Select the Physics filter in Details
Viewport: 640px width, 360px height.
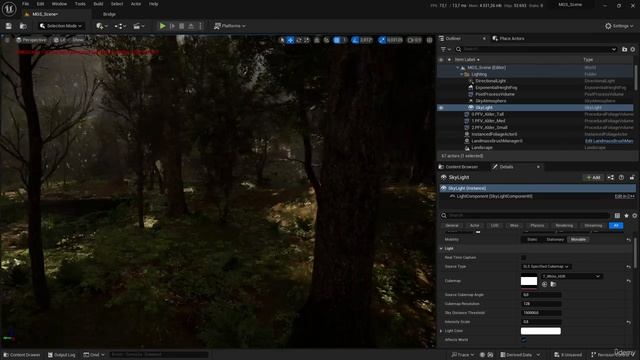[x=537, y=226]
